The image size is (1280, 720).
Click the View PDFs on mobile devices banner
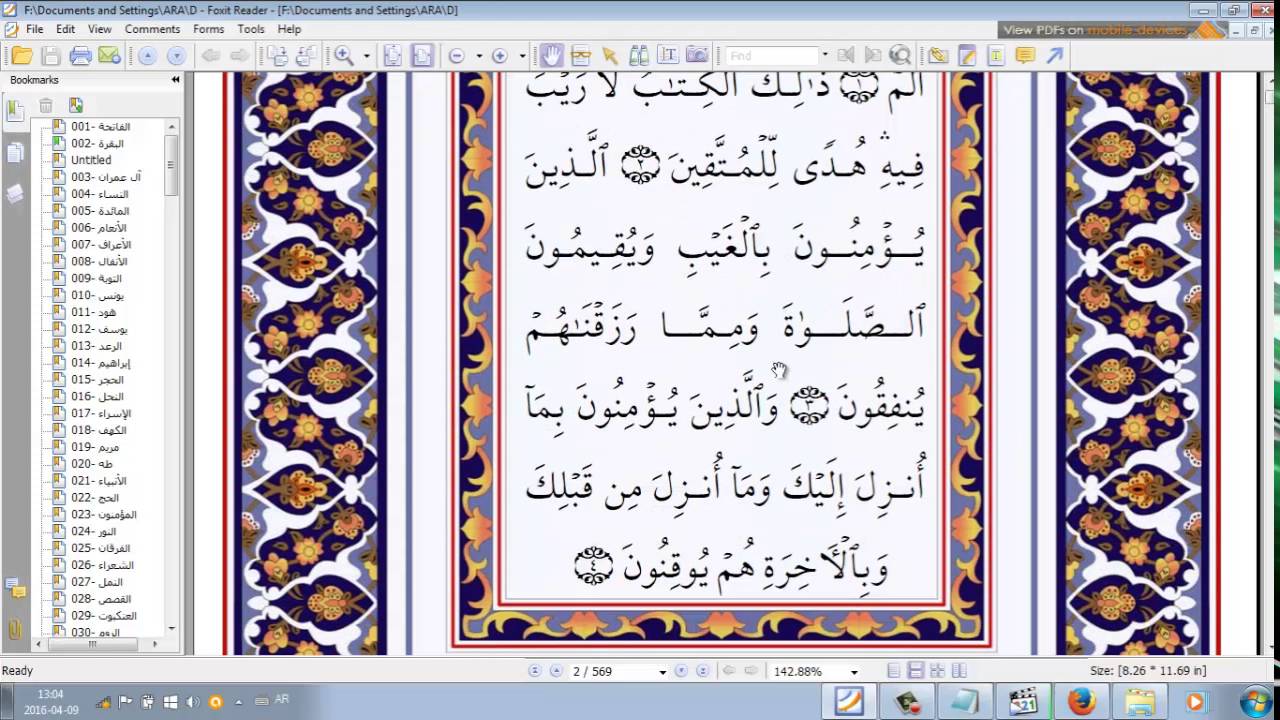pos(1112,30)
